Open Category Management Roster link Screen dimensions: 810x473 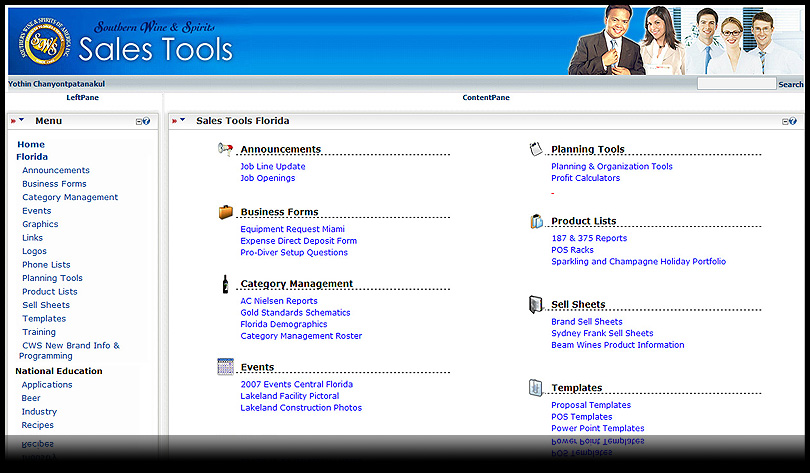(x=301, y=336)
